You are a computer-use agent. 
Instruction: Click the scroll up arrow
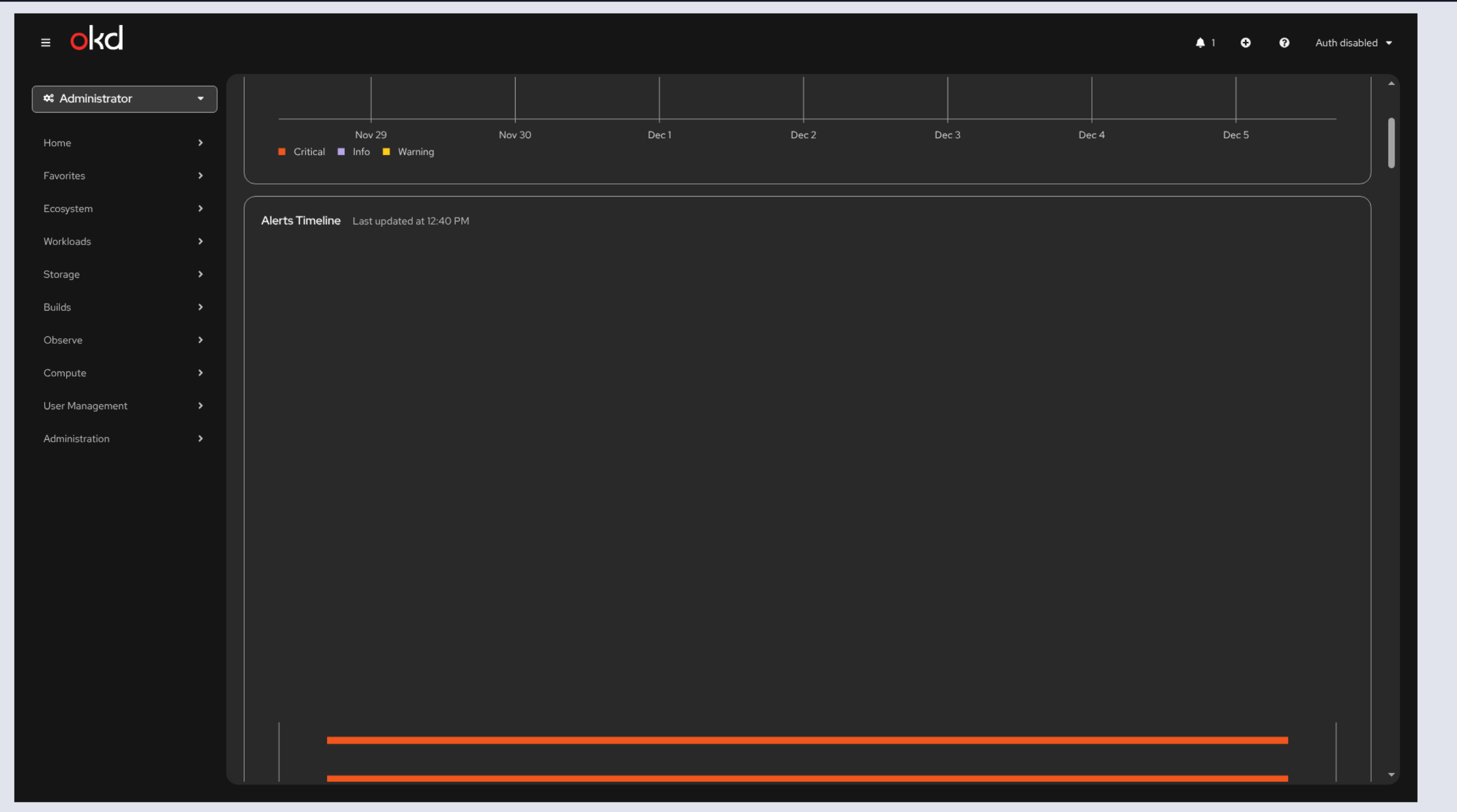click(1391, 83)
